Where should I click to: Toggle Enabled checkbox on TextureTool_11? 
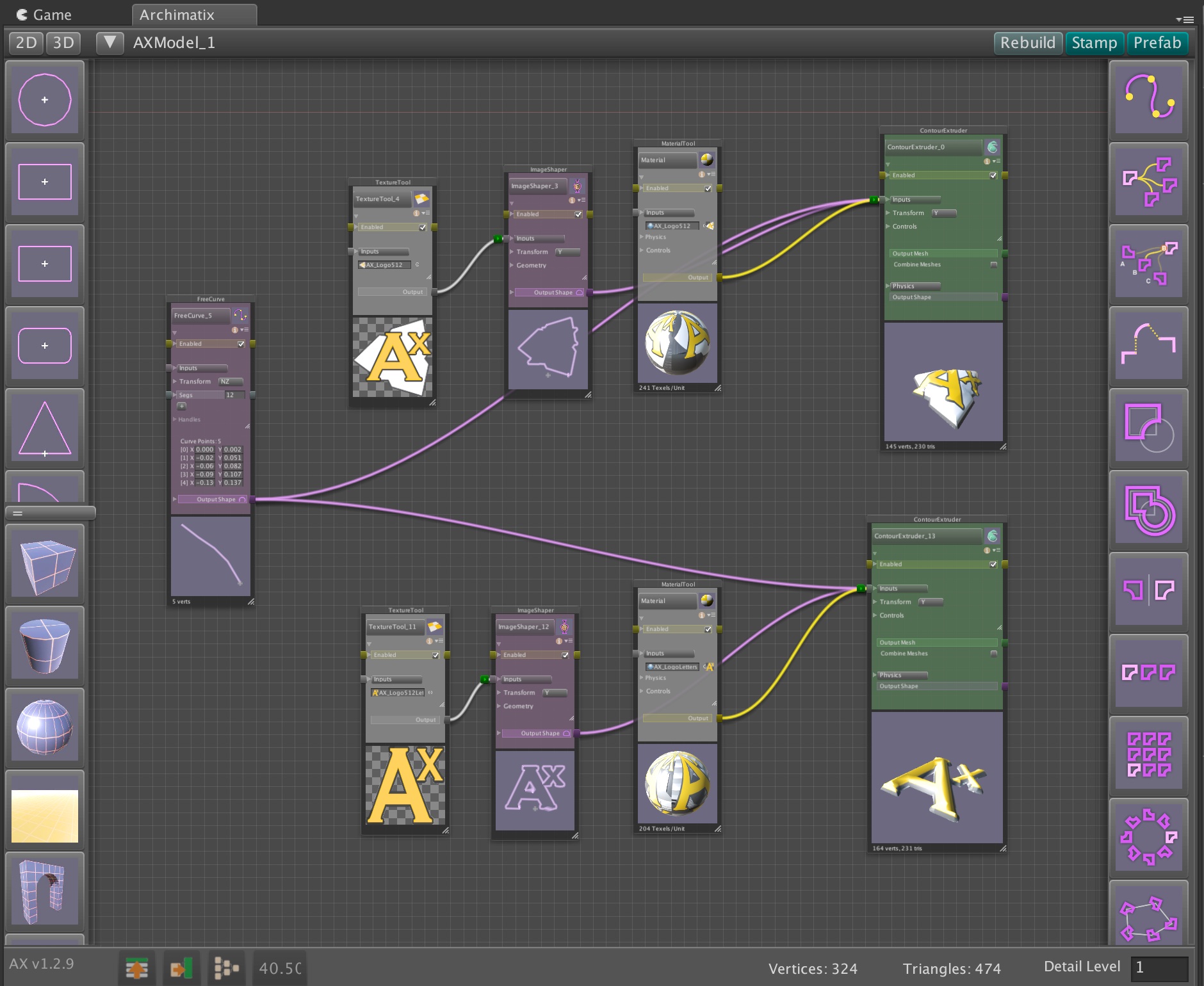pos(435,655)
